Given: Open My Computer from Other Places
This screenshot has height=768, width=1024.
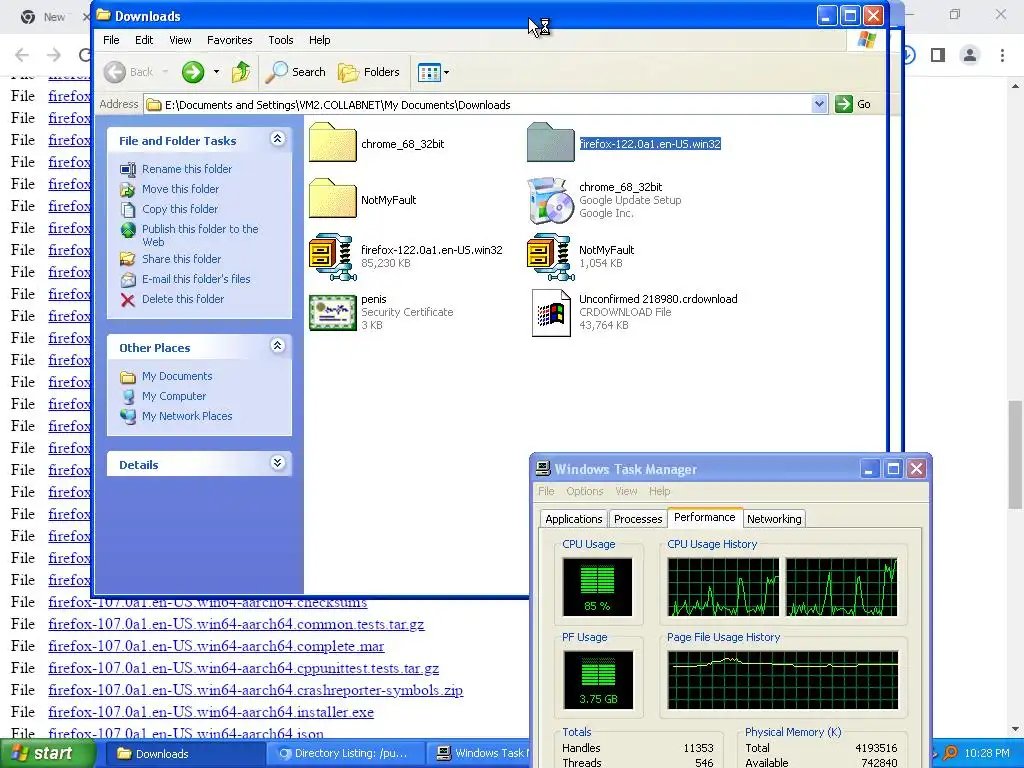Looking at the screenshot, I should 174,396.
